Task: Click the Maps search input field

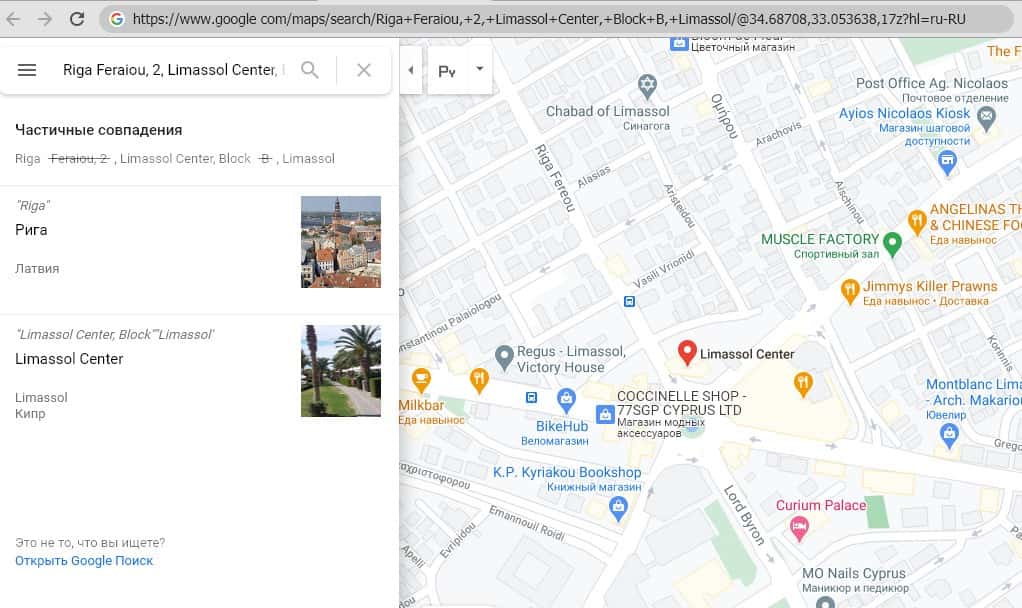Action: click(173, 70)
